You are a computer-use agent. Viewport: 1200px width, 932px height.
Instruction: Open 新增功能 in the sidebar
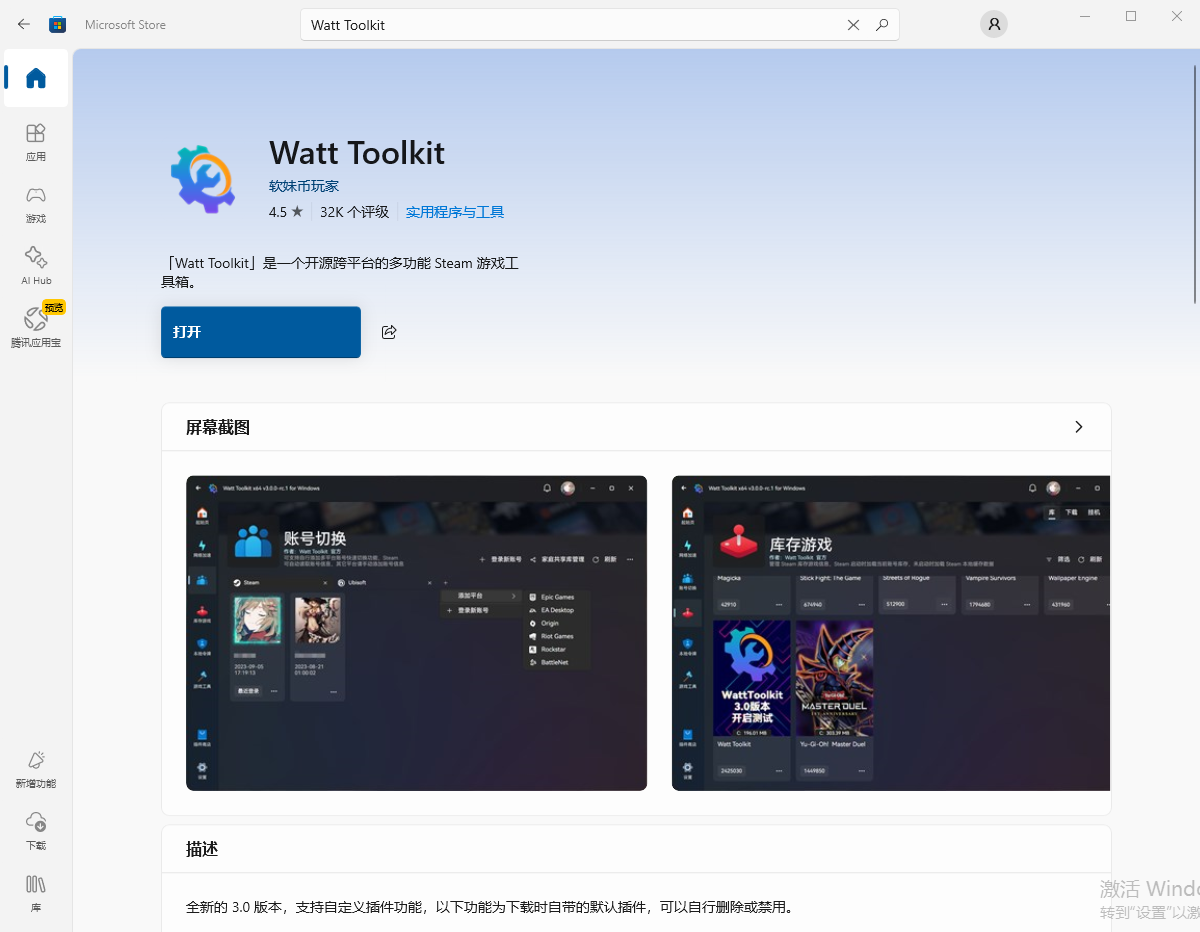pyautogui.click(x=36, y=770)
